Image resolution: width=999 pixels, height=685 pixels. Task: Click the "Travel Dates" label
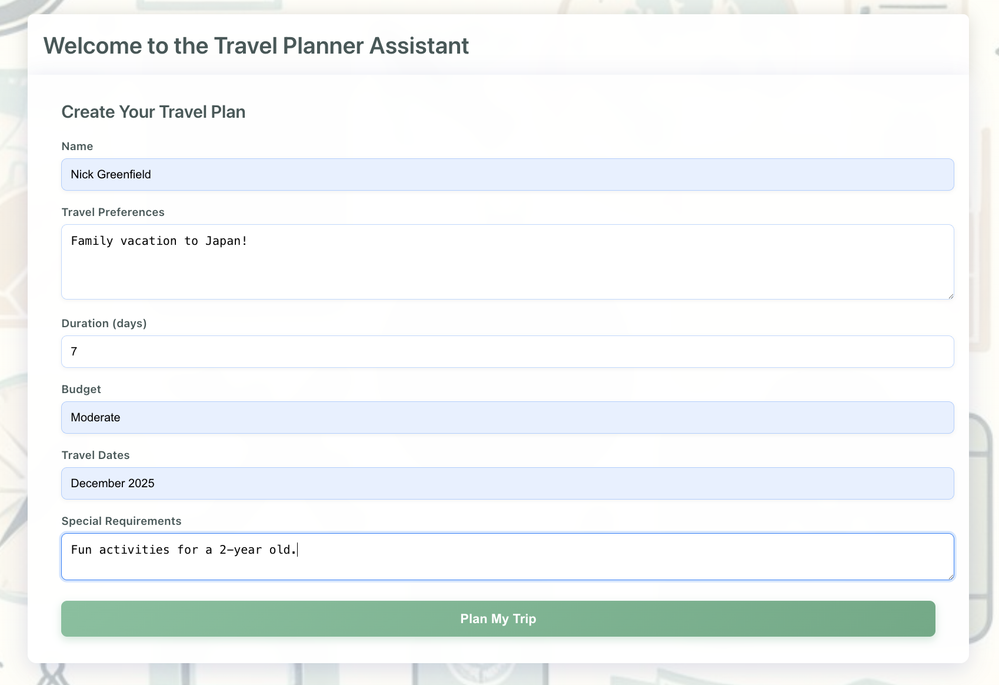(x=96, y=456)
